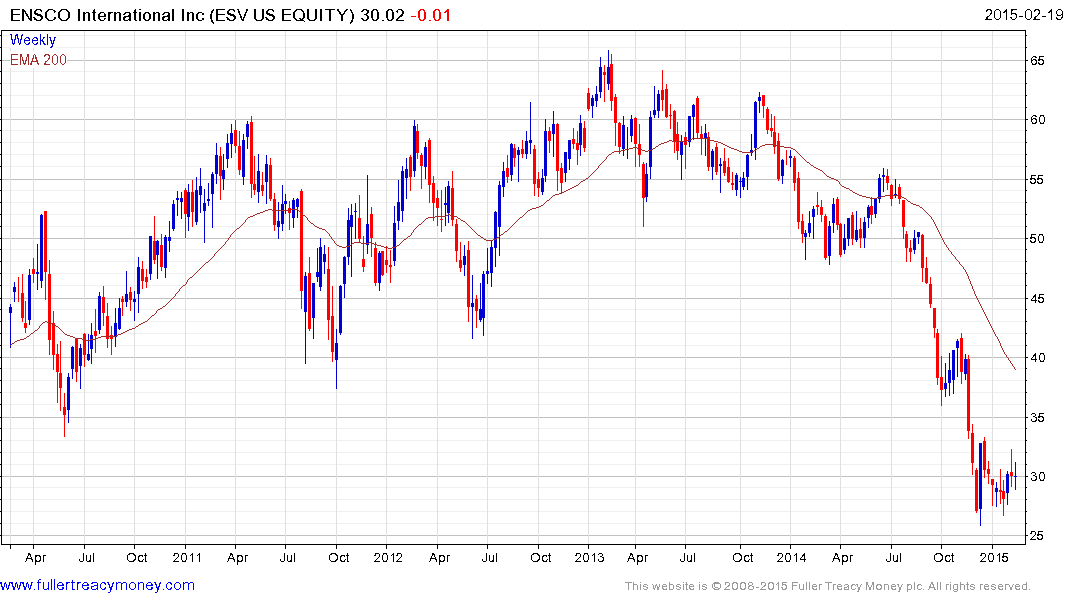This screenshot has height=600, width=1075.
Task: Click the 40 price axis label
Action: coord(1038,357)
